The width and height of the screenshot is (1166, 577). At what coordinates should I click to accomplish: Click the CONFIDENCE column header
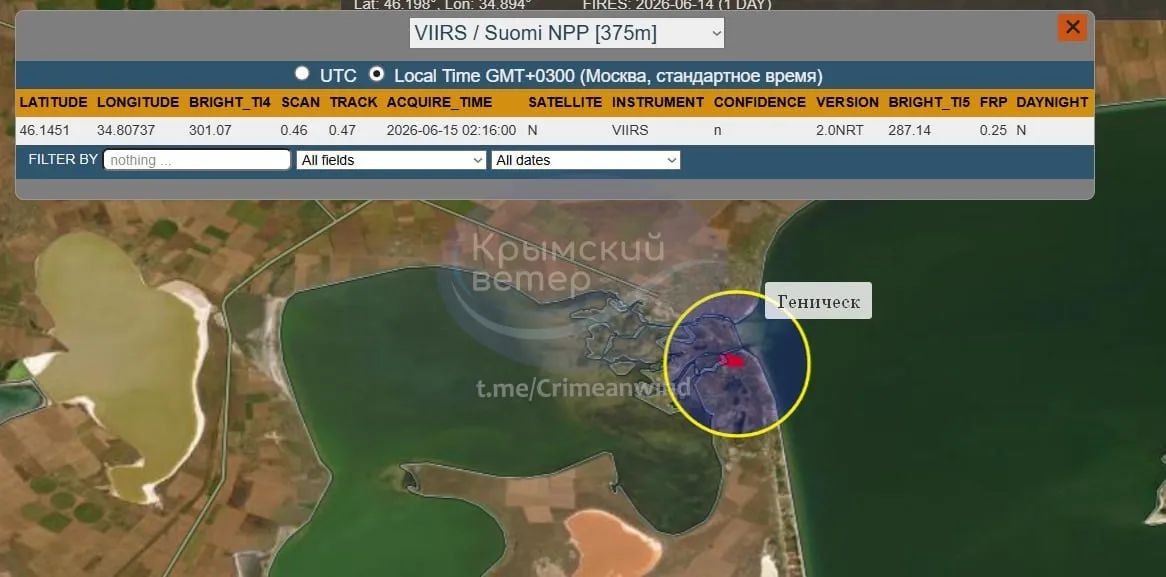pyautogui.click(x=759, y=103)
